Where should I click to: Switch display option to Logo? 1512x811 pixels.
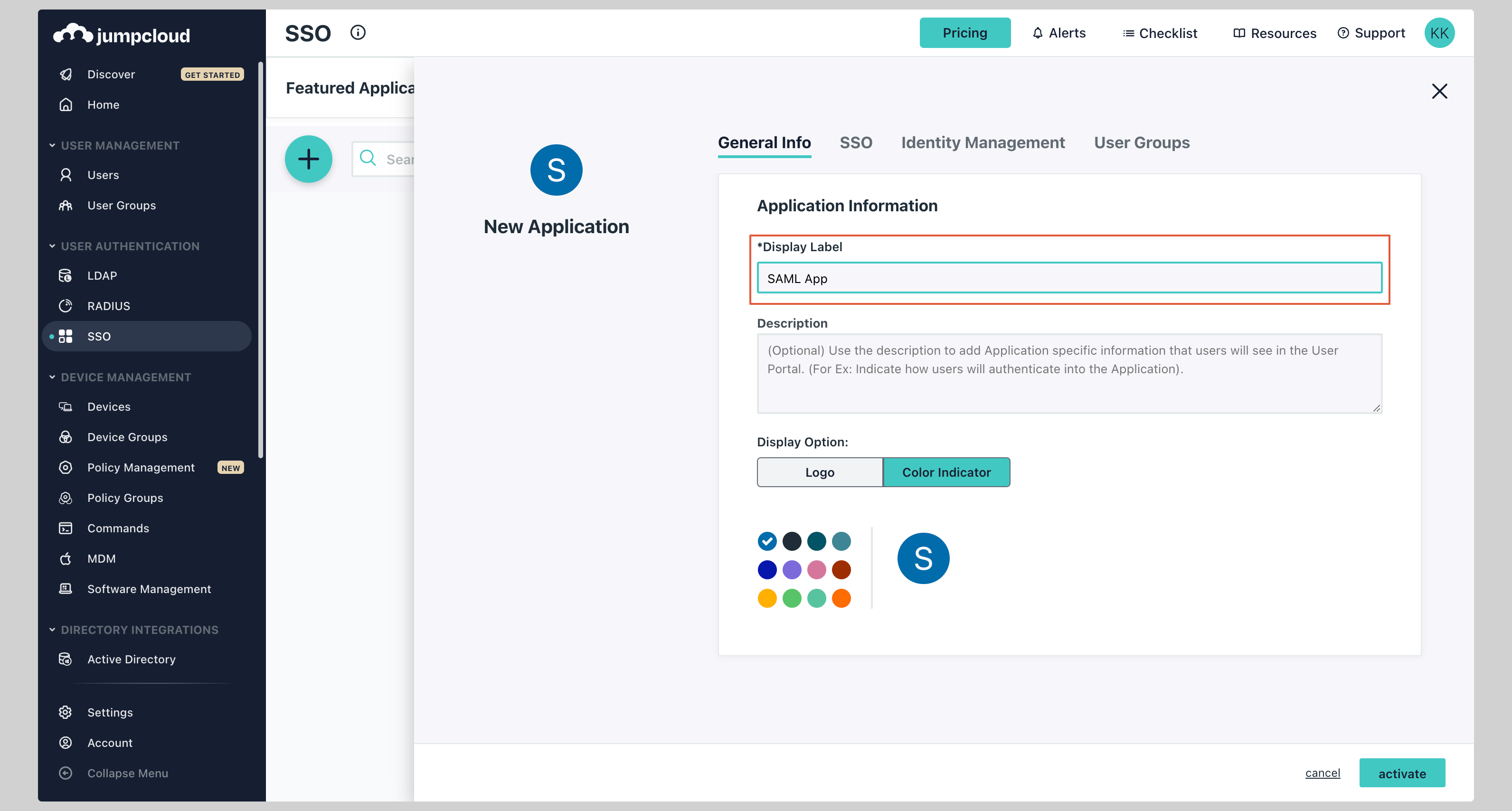coord(819,472)
